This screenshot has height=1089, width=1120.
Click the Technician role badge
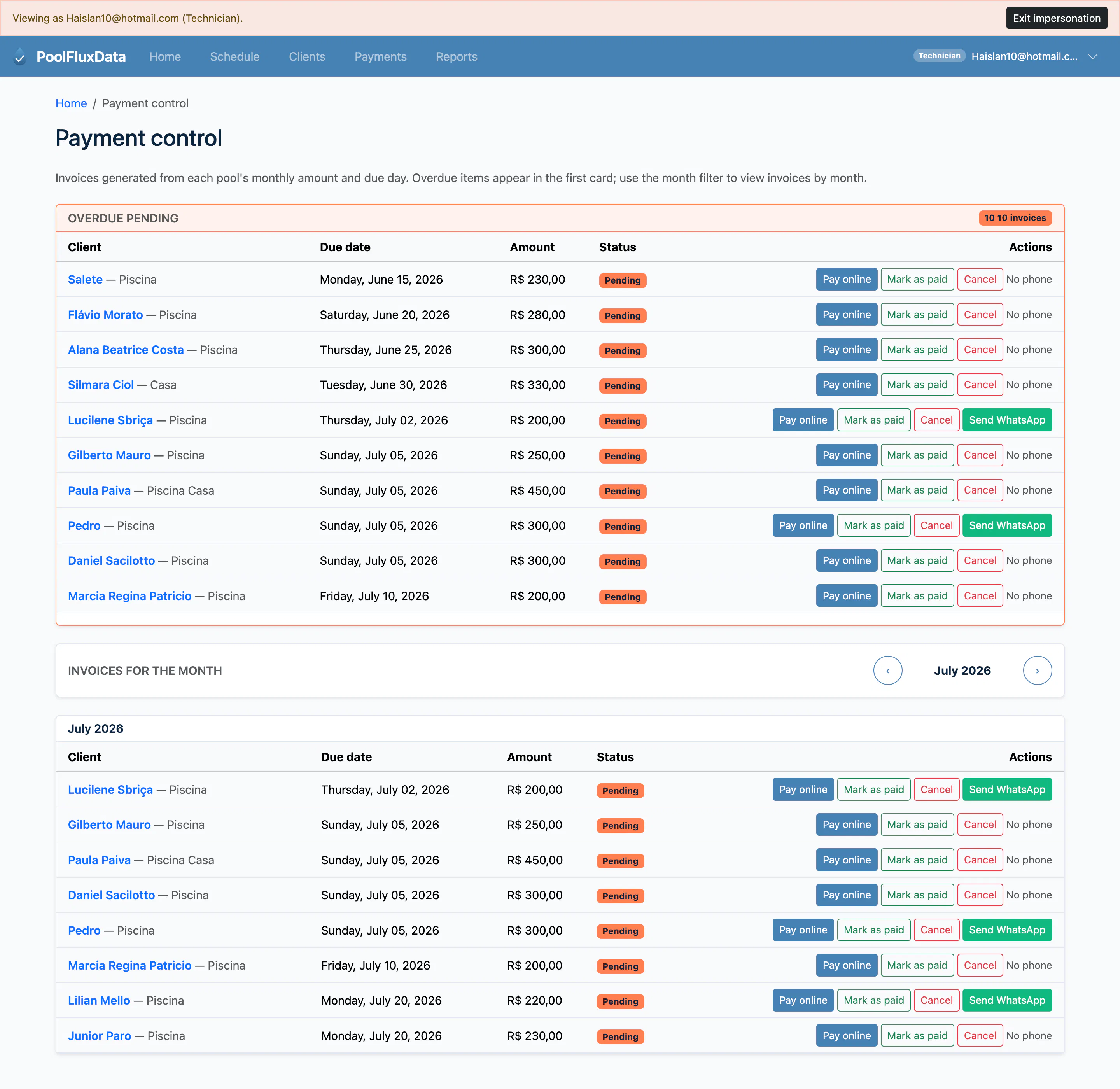click(x=939, y=56)
